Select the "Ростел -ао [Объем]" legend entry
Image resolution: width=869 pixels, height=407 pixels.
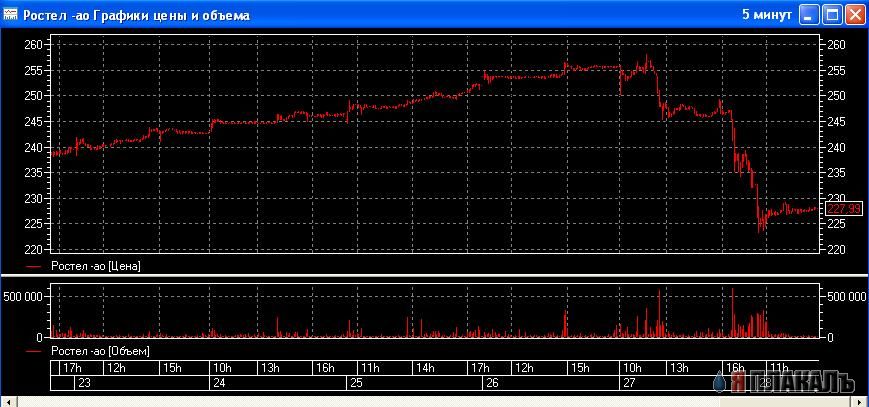(100, 351)
